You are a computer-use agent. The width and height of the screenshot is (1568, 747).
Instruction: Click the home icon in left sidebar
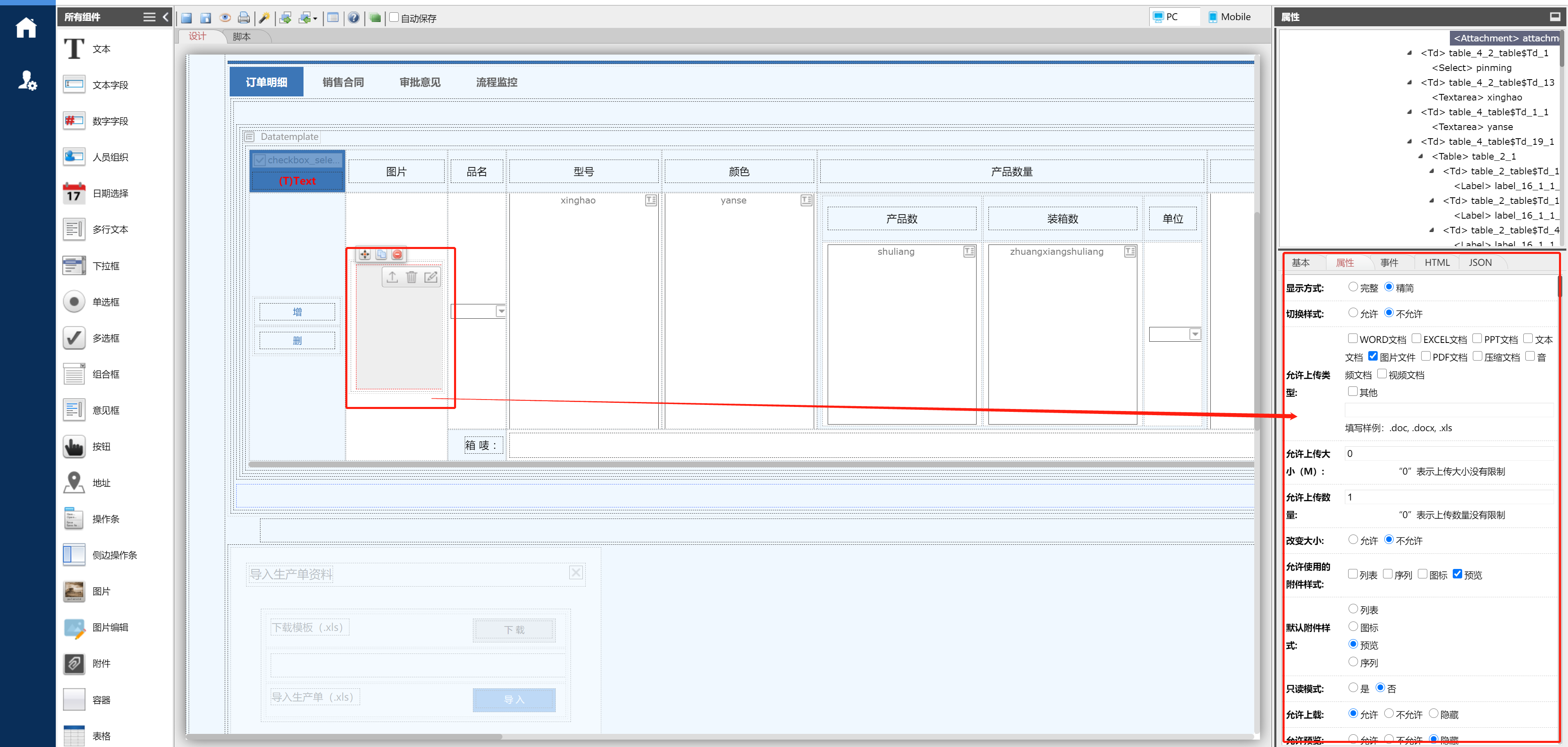(x=26, y=27)
